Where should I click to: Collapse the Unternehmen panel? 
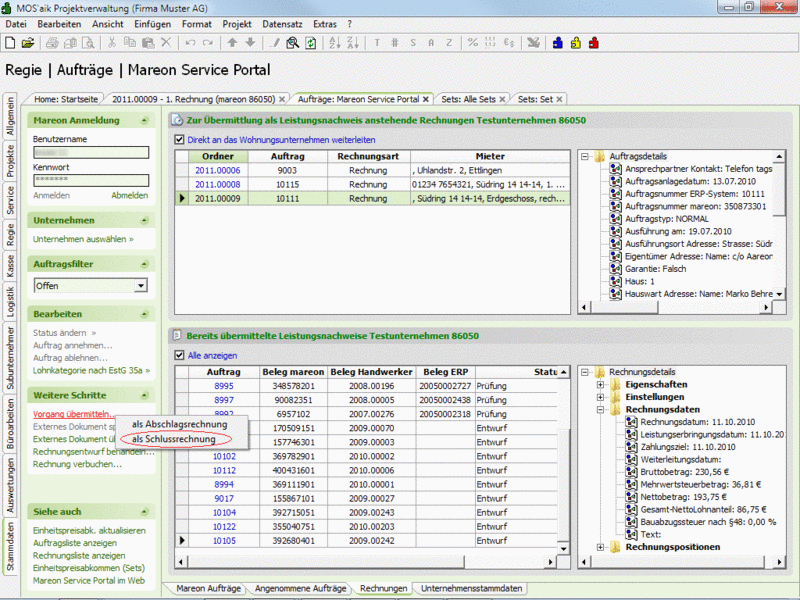pos(144,220)
